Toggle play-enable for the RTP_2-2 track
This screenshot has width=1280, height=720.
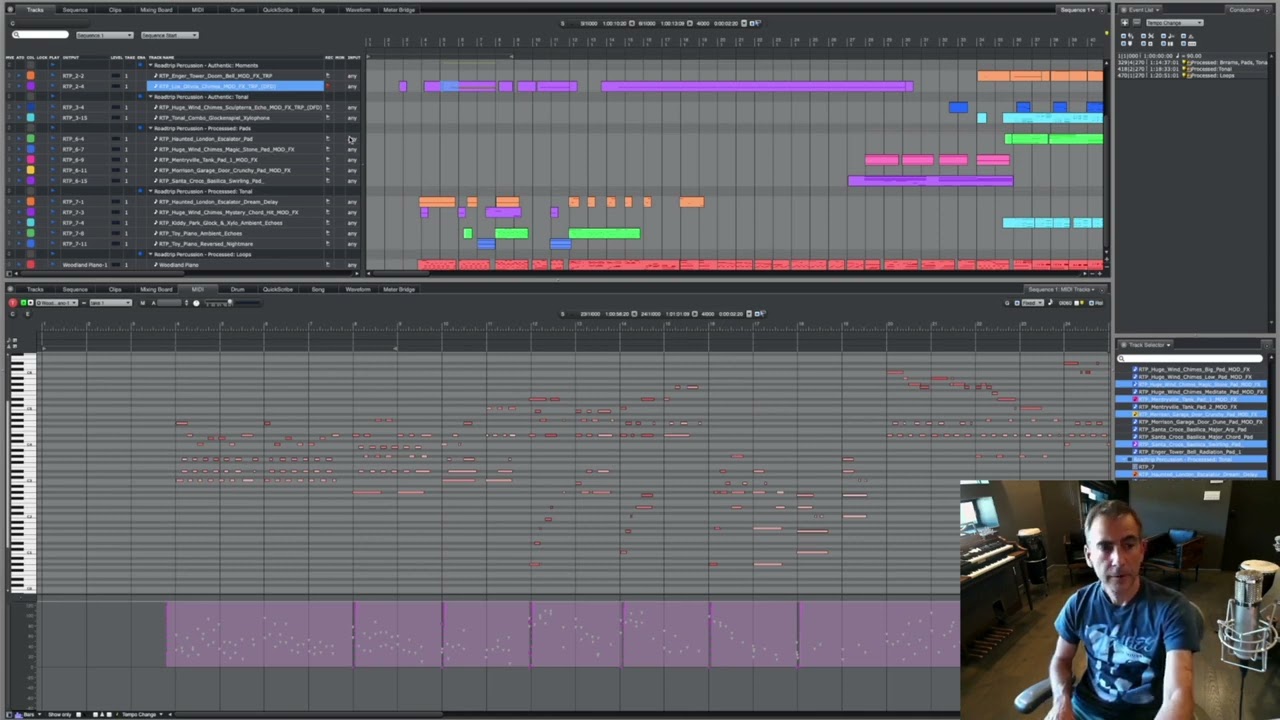click(x=53, y=76)
